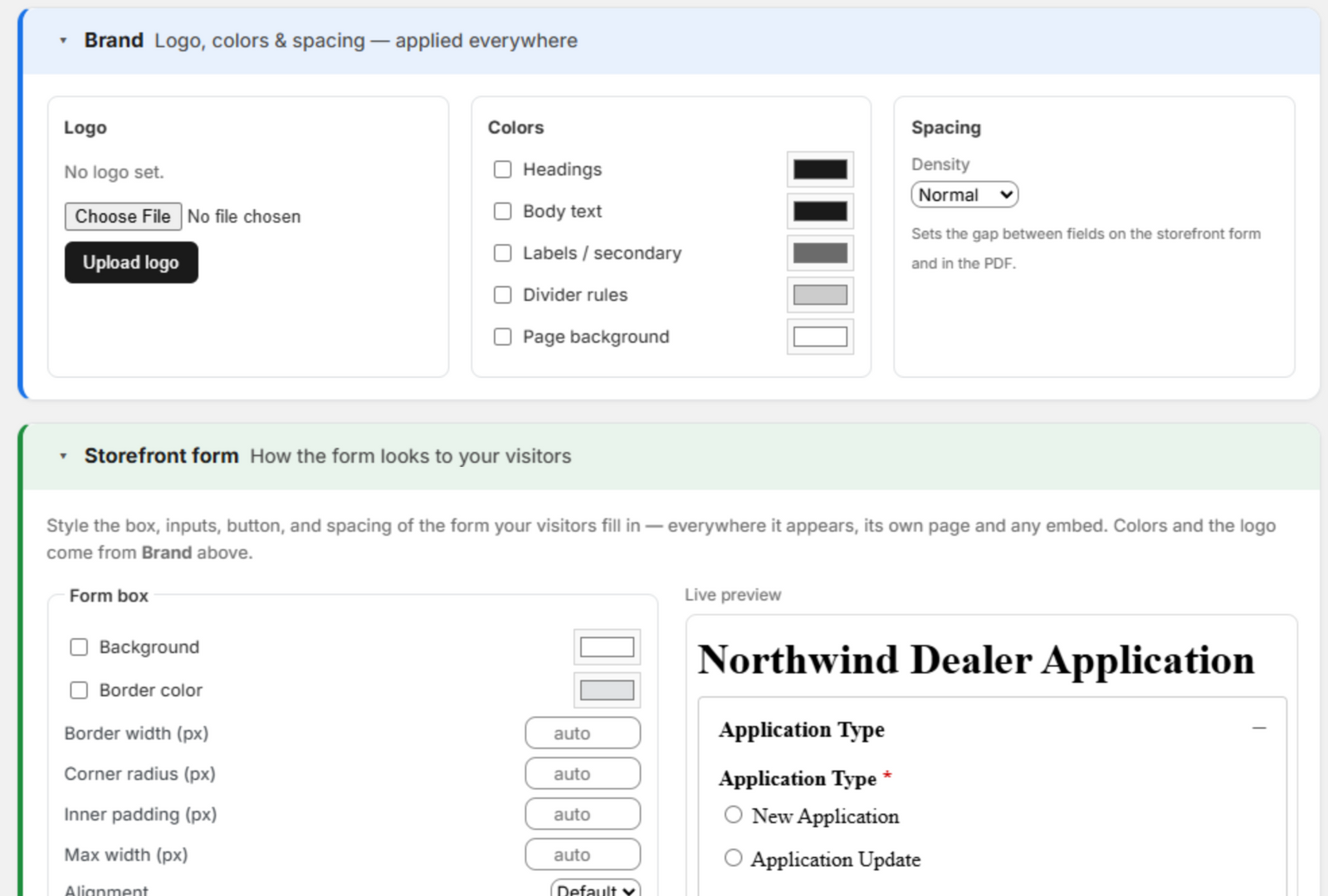Open the Form box Background color swatch
1328x896 pixels.
607,647
